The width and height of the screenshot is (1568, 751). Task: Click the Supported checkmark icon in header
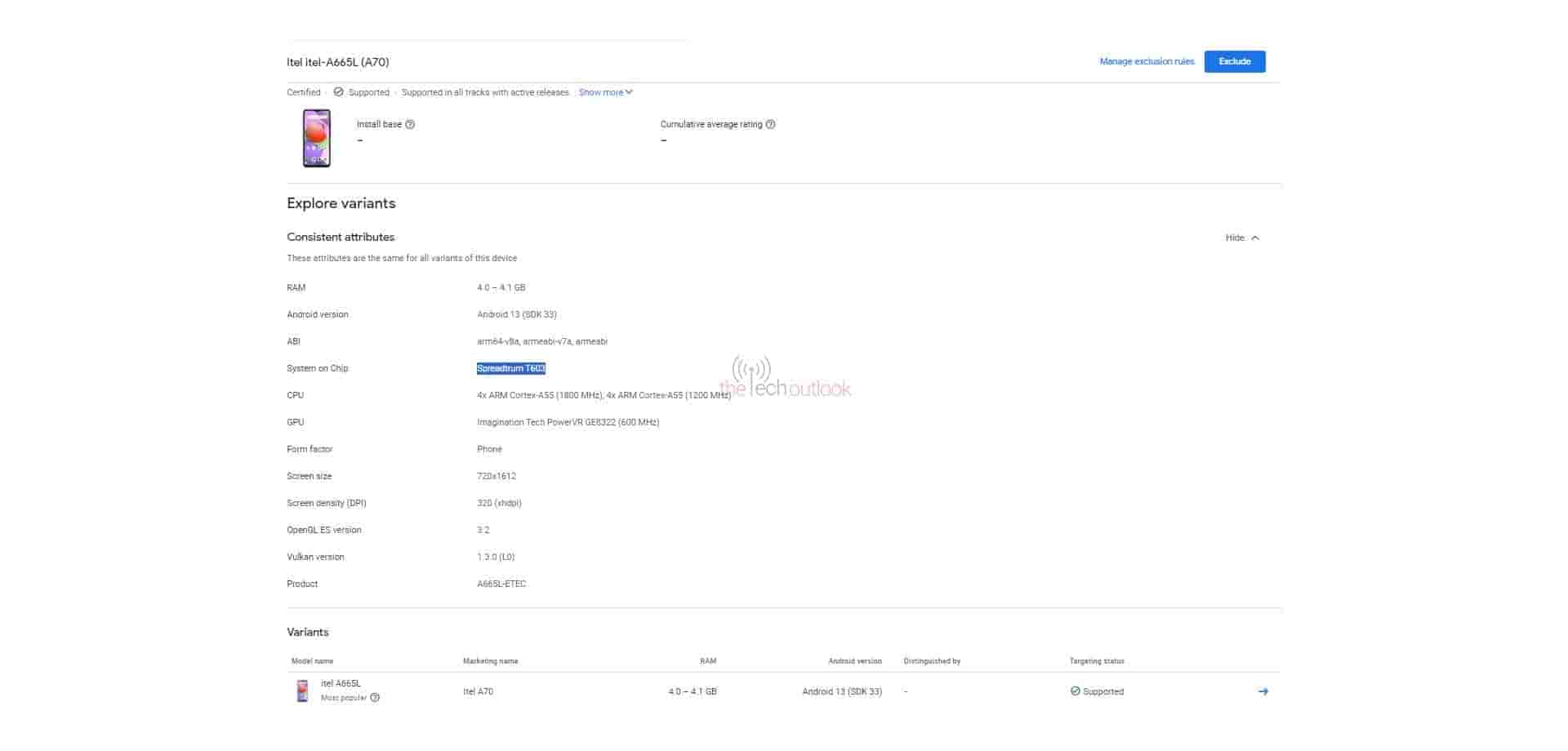(338, 92)
